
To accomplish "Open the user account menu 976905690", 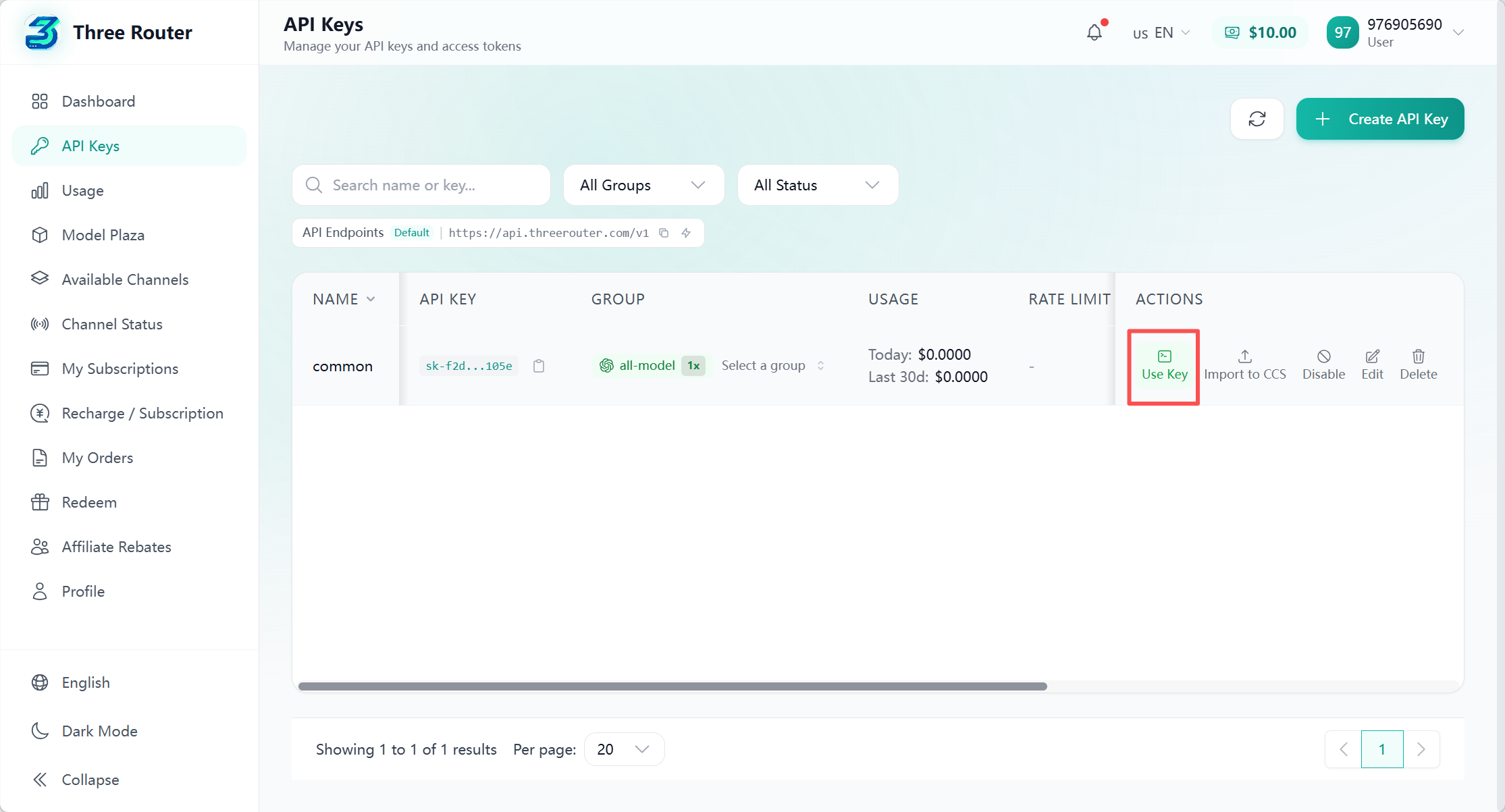I will coord(1395,32).
